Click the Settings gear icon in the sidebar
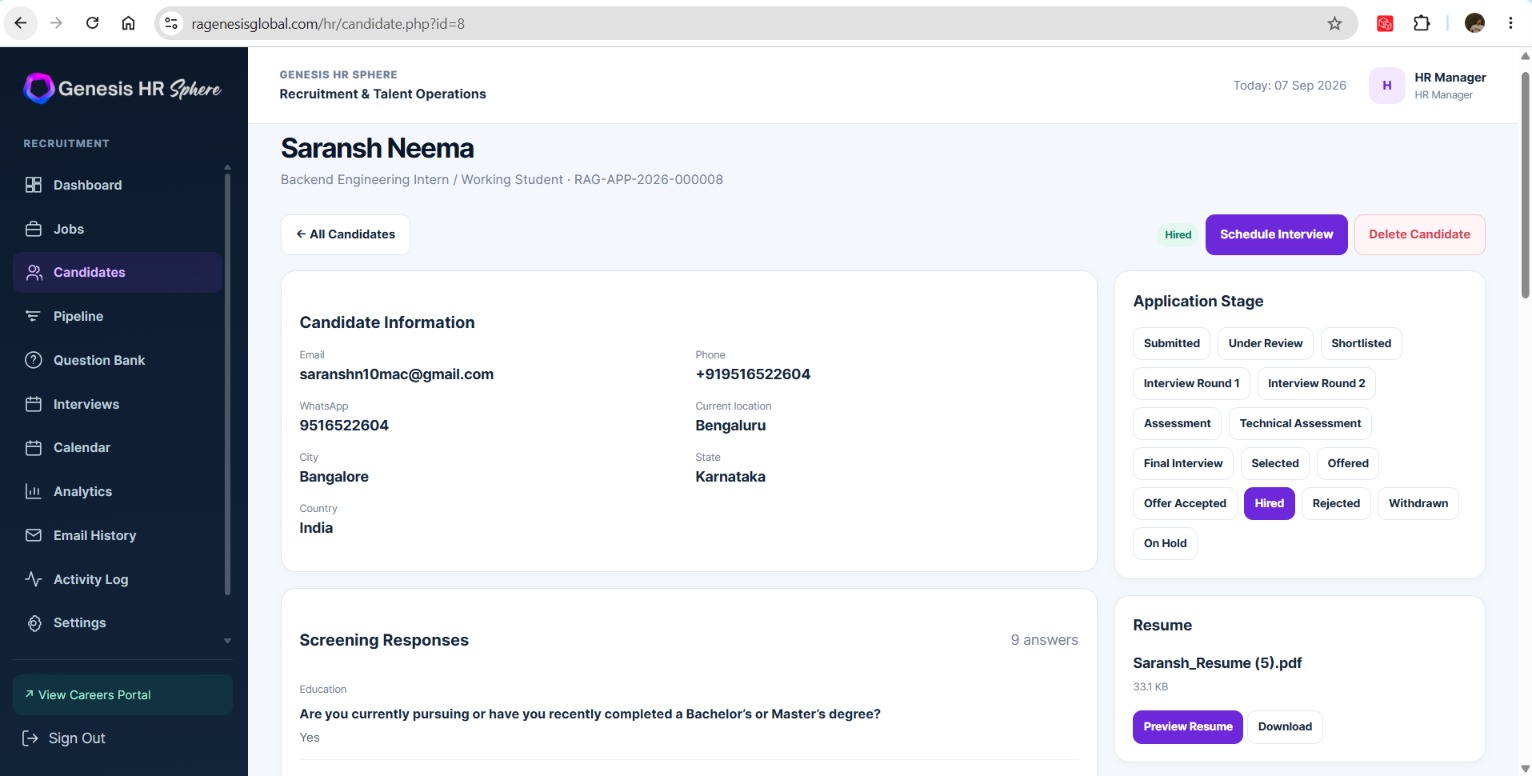Screen dimensions: 1532x776 [33, 622]
